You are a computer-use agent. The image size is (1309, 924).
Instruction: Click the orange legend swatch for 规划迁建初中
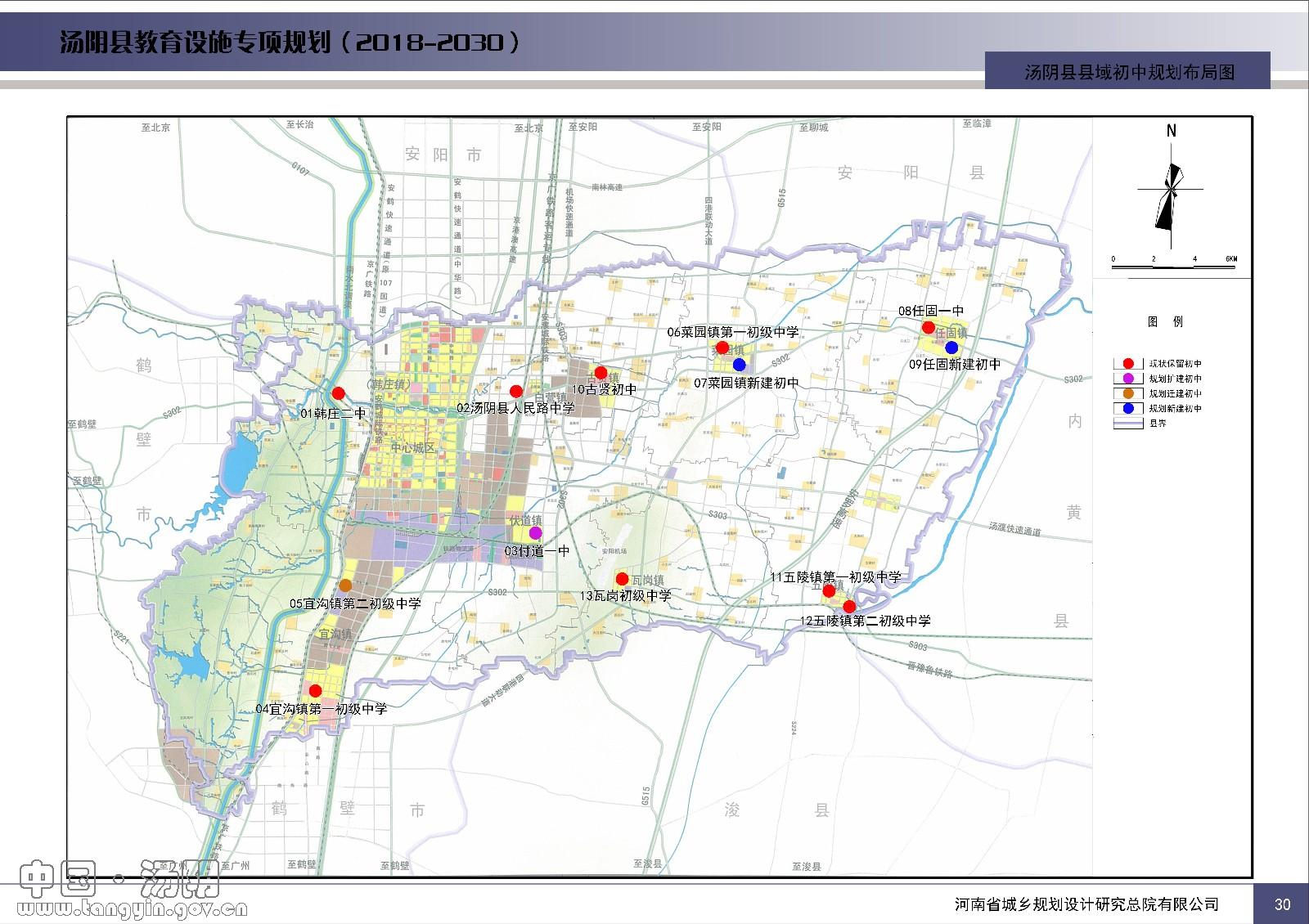[1129, 393]
